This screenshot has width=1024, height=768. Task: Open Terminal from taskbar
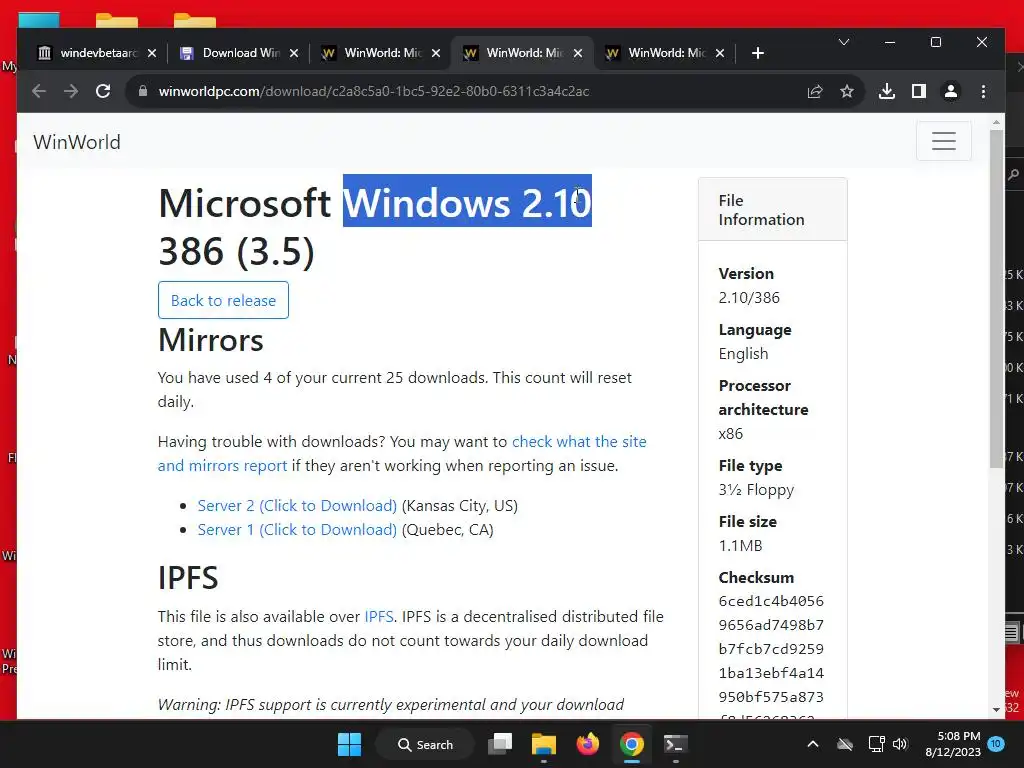(x=675, y=744)
